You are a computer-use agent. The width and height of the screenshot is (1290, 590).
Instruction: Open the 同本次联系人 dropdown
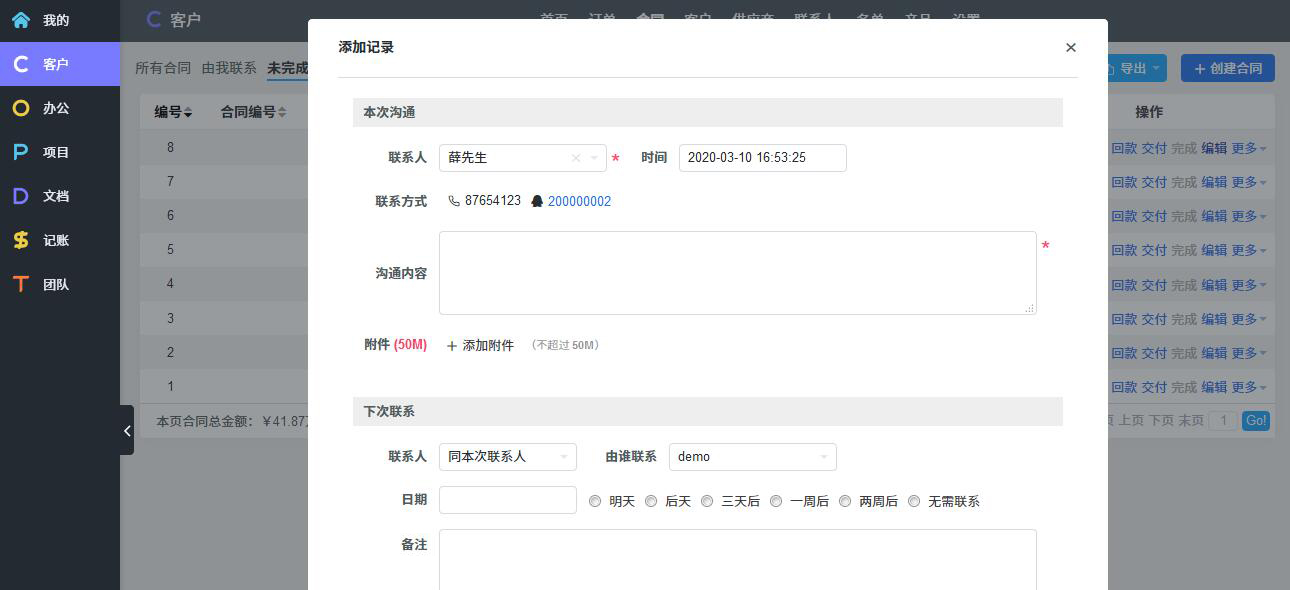click(x=508, y=457)
